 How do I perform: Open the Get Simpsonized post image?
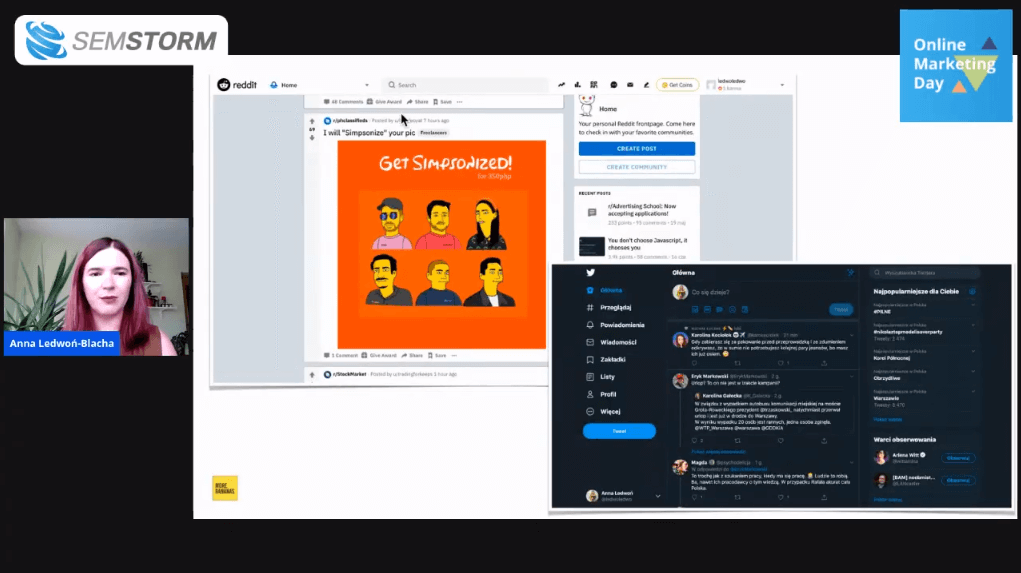click(441, 244)
